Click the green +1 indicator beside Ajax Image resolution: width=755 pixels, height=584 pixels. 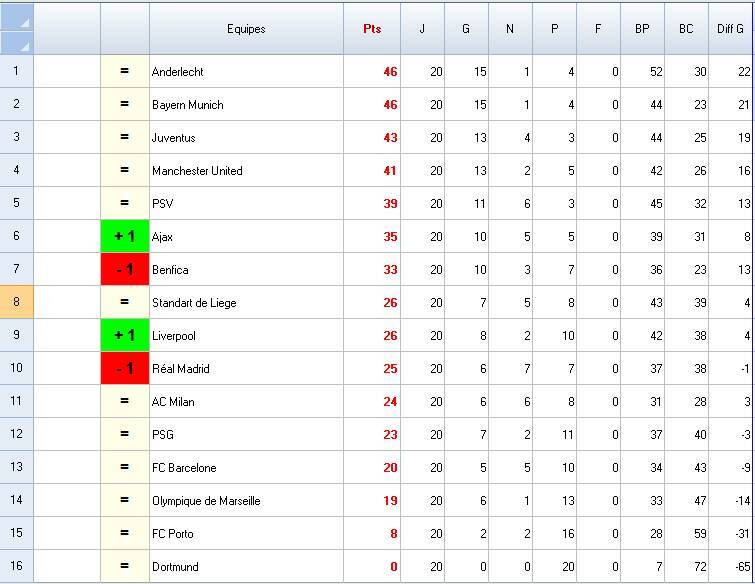pos(125,237)
